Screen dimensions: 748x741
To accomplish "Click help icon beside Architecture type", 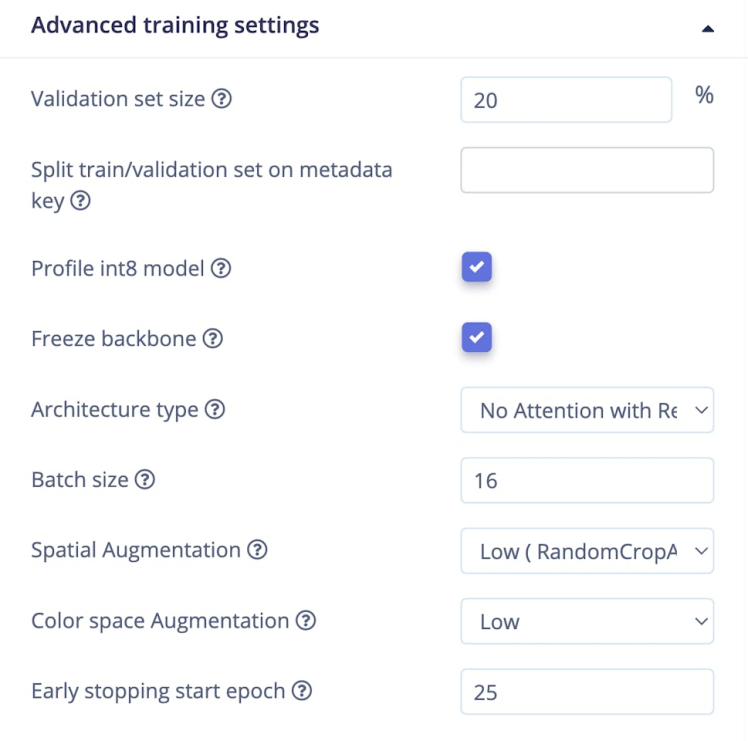I will (215, 410).
